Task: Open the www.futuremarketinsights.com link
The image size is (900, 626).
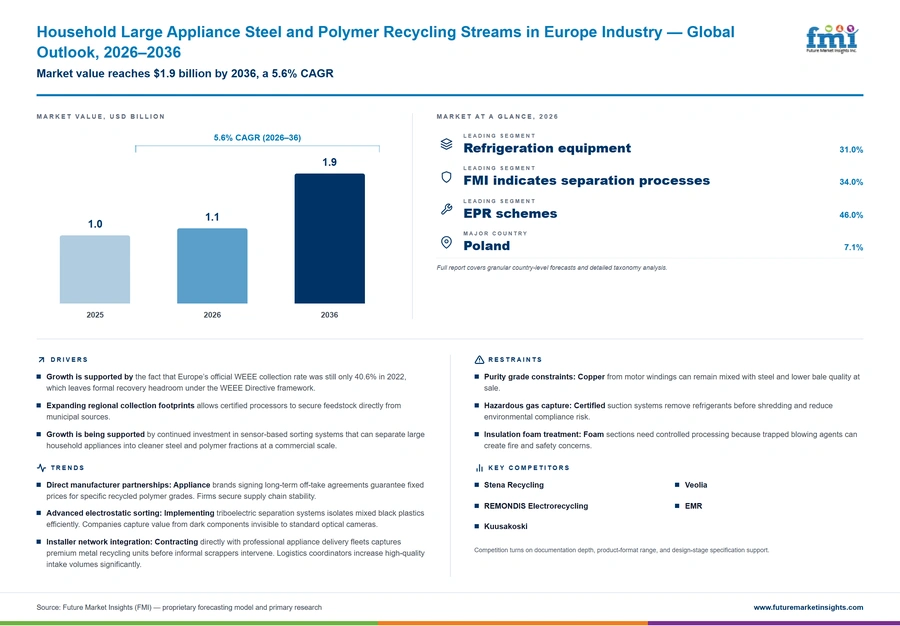Action: 808,607
